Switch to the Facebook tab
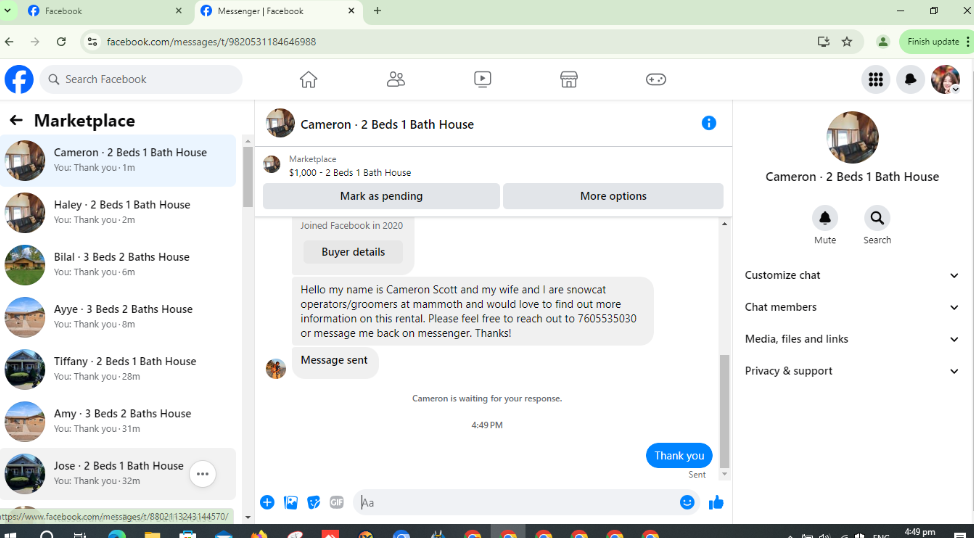 (x=106, y=11)
